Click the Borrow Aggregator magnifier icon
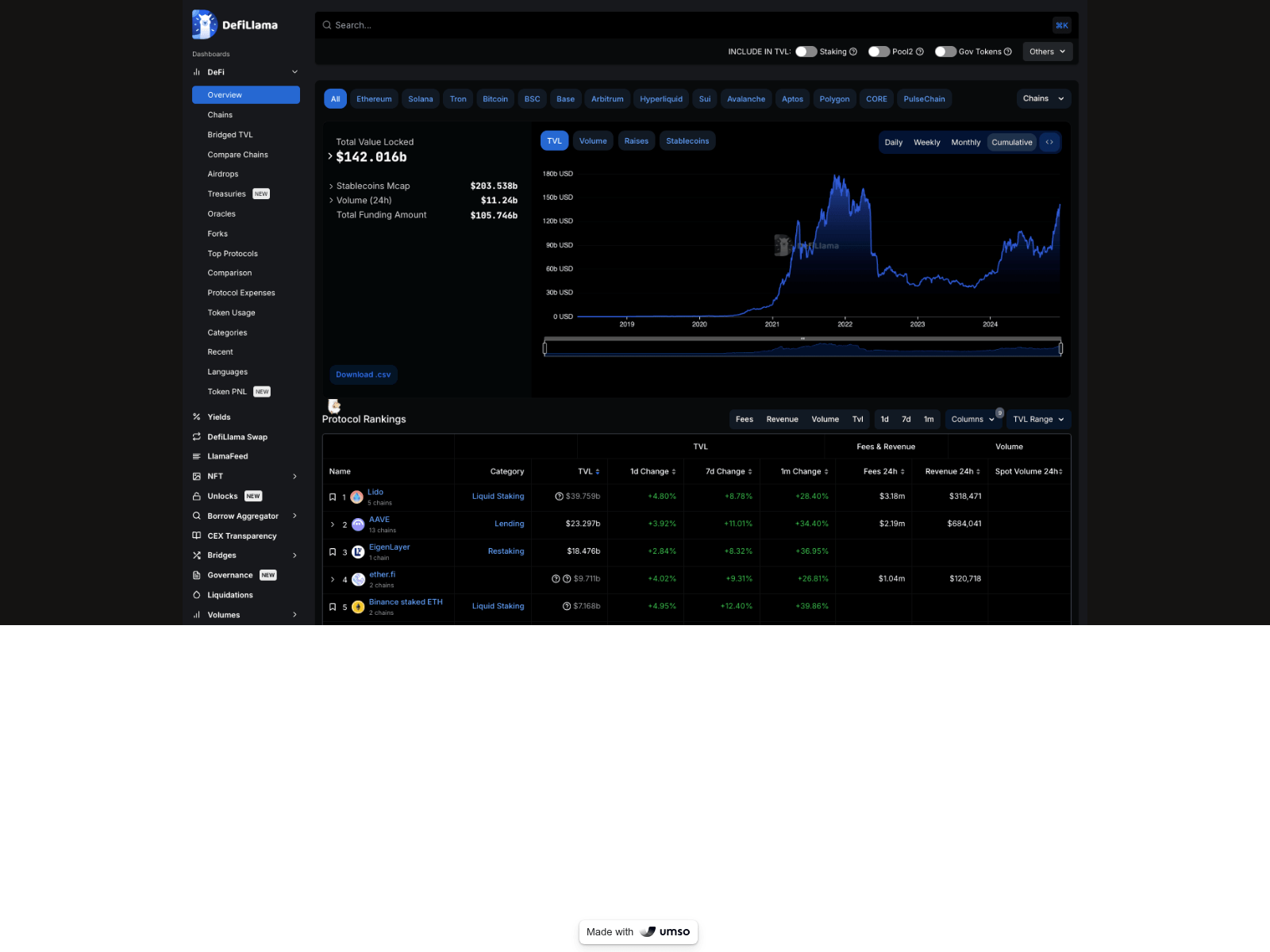Image resolution: width=1270 pixels, height=952 pixels. pos(197,516)
